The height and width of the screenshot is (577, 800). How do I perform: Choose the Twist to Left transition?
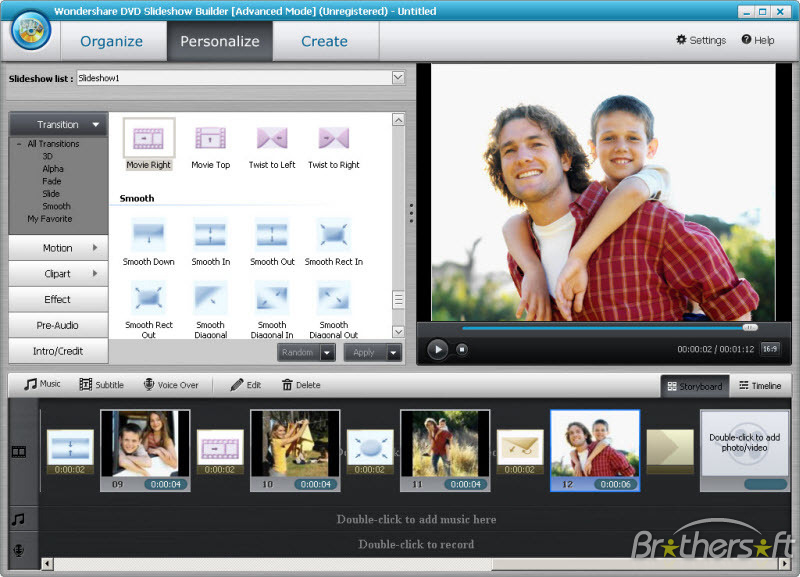pyautogui.click(x=272, y=139)
